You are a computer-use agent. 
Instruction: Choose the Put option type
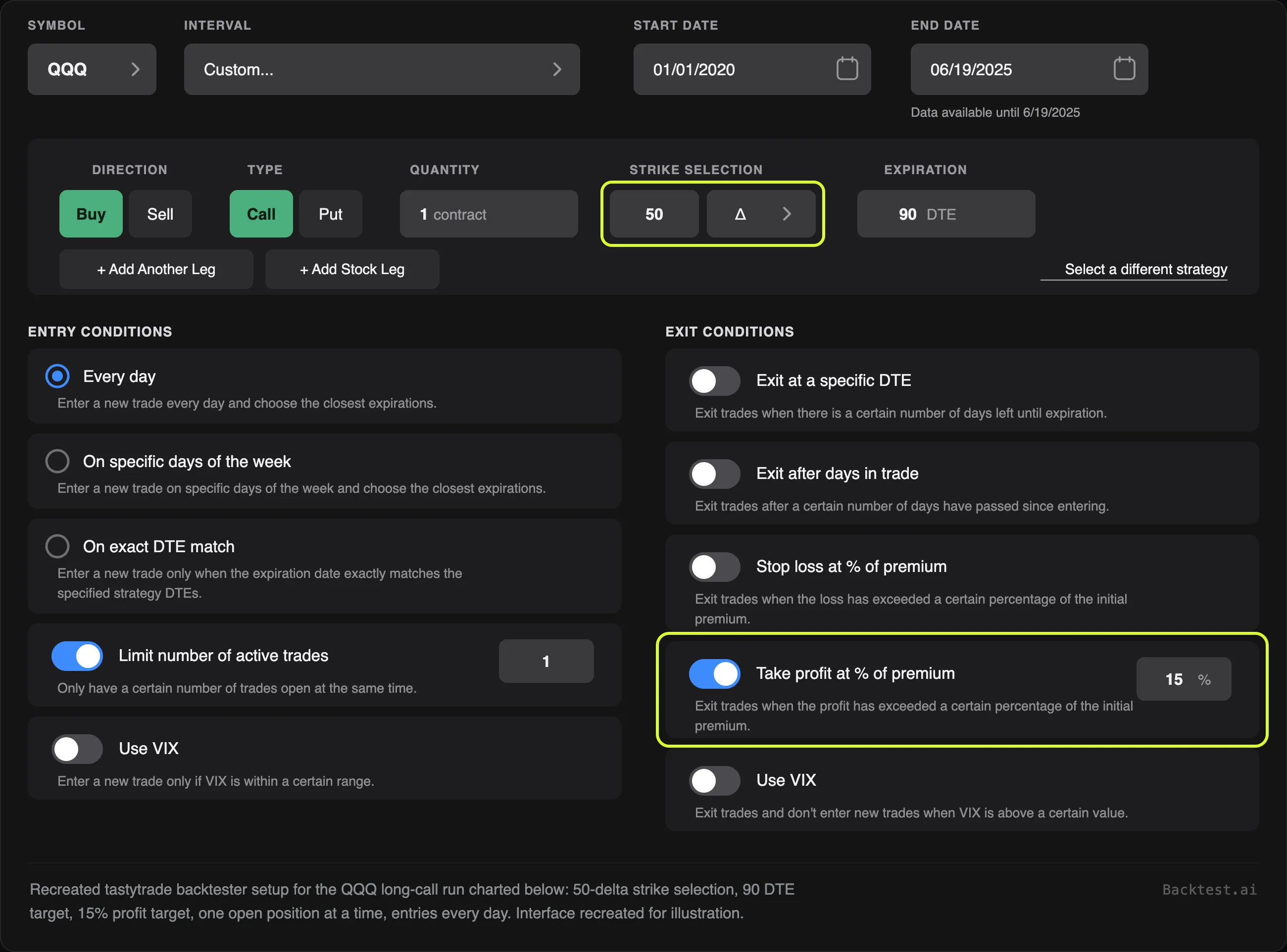click(x=330, y=214)
